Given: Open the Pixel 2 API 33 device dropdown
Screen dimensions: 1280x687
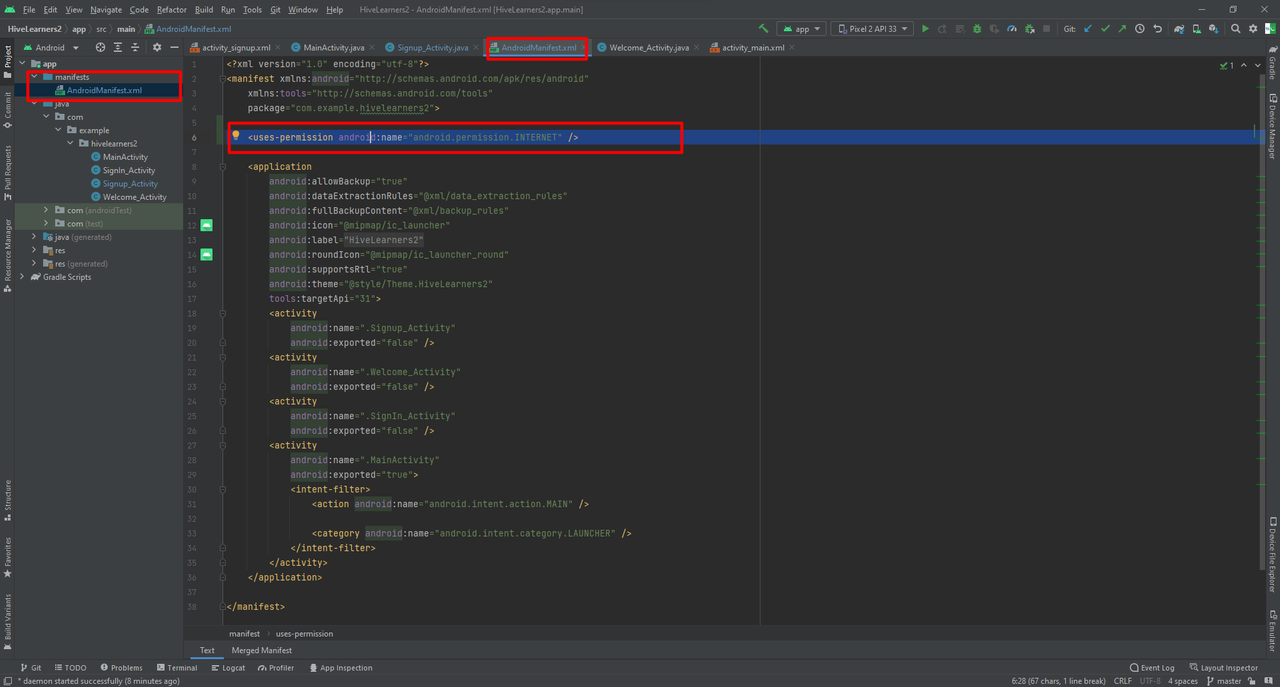Looking at the screenshot, I should [x=872, y=29].
